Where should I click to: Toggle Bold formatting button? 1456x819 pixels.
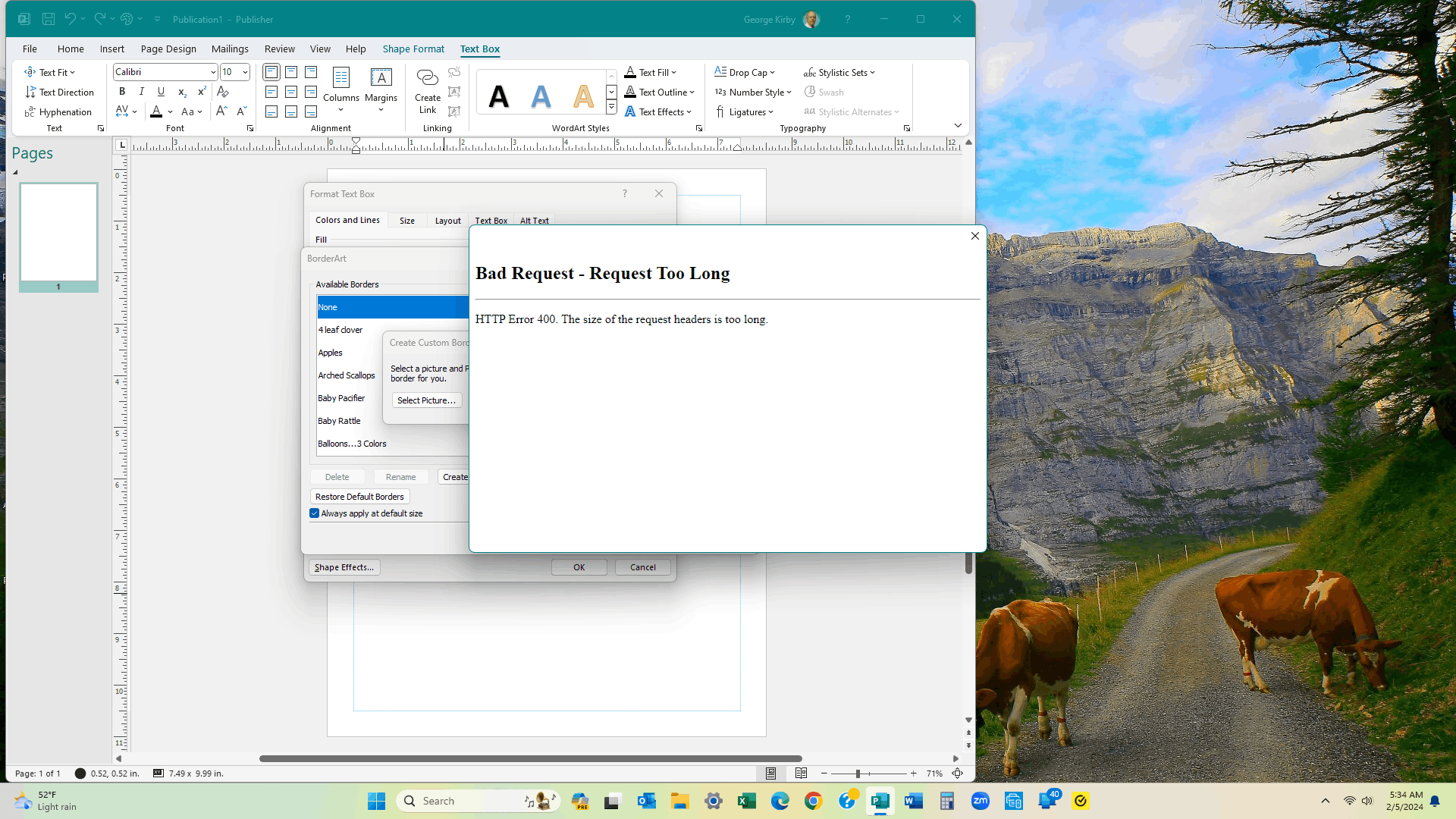coord(122,92)
